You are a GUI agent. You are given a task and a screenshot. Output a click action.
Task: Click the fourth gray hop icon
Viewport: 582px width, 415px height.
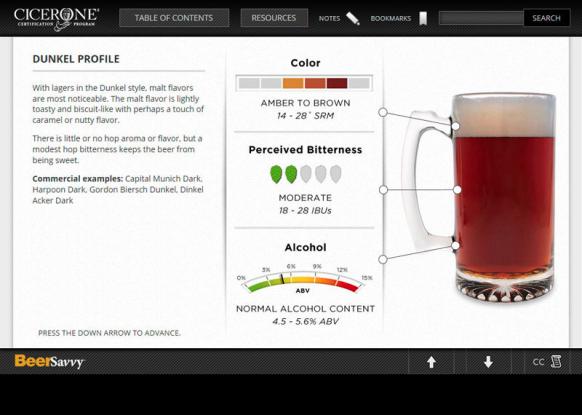point(321,174)
